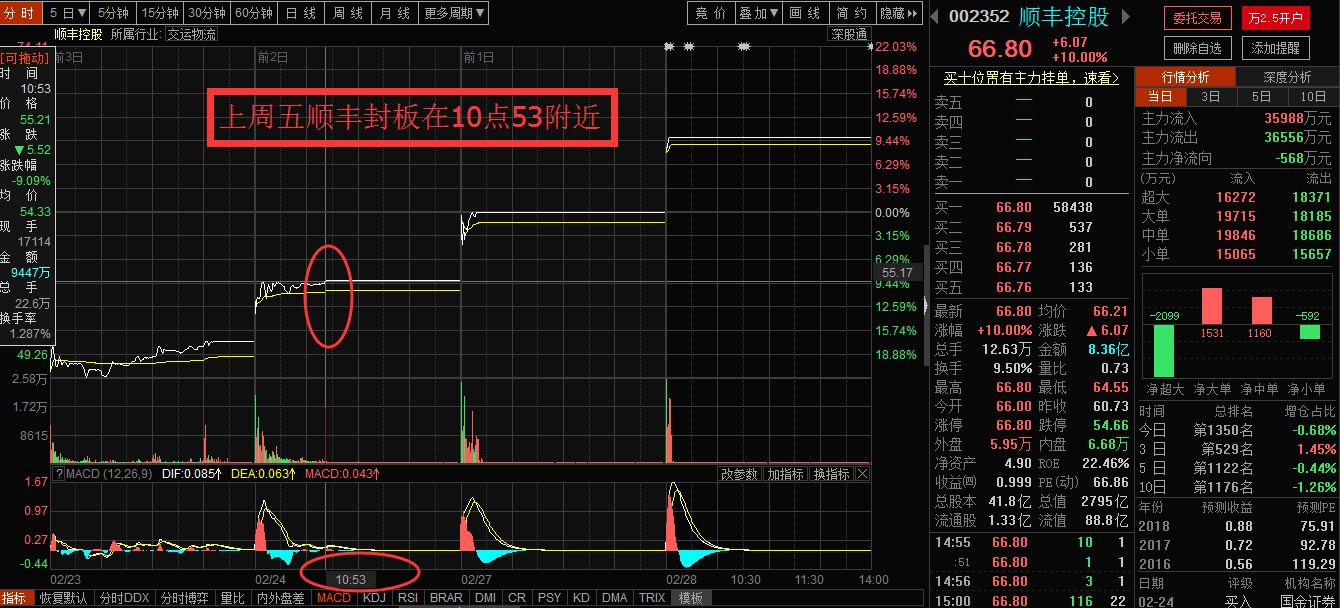Open the 买十位置有主力挂单 link
The width and height of the screenshot is (1340, 608).
tap(1031, 78)
